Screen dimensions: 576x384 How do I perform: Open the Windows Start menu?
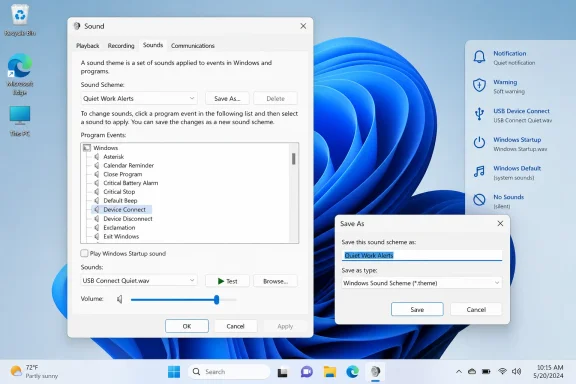coord(174,372)
